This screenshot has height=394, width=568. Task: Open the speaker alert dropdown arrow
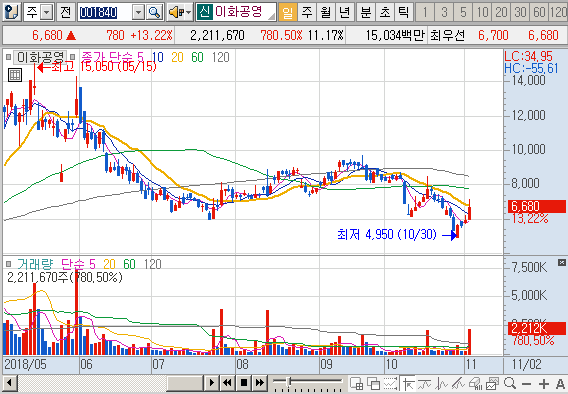(188, 13)
